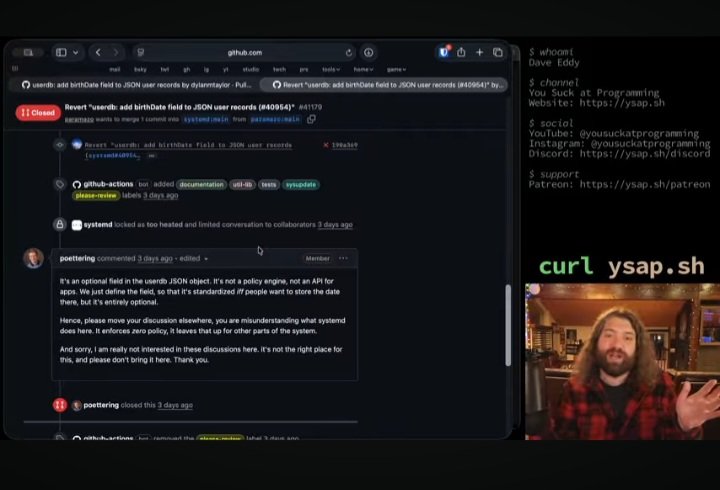Toggle the Safari sidebar icon

point(61,52)
